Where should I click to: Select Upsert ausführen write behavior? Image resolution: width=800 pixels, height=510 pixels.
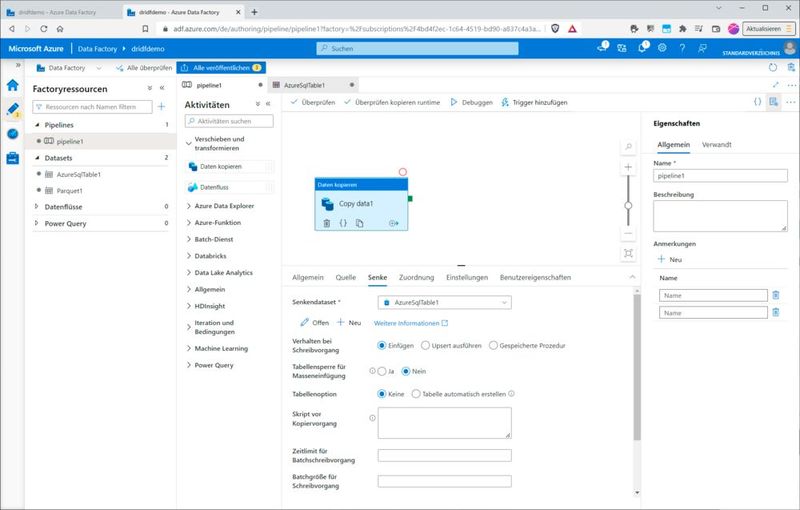(425, 345)
